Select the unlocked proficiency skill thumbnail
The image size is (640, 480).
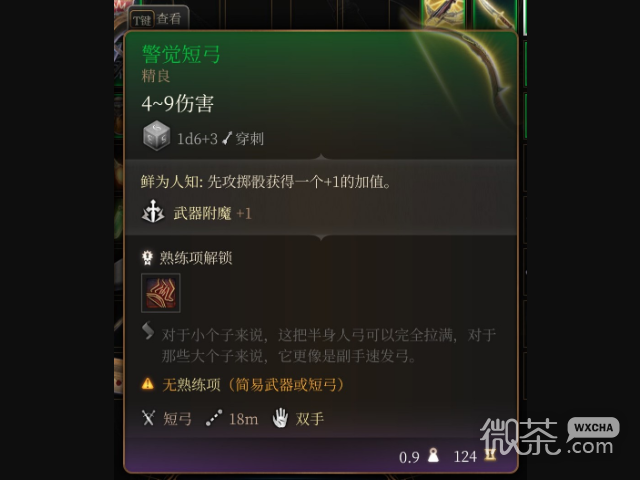[x=161, y=293]
